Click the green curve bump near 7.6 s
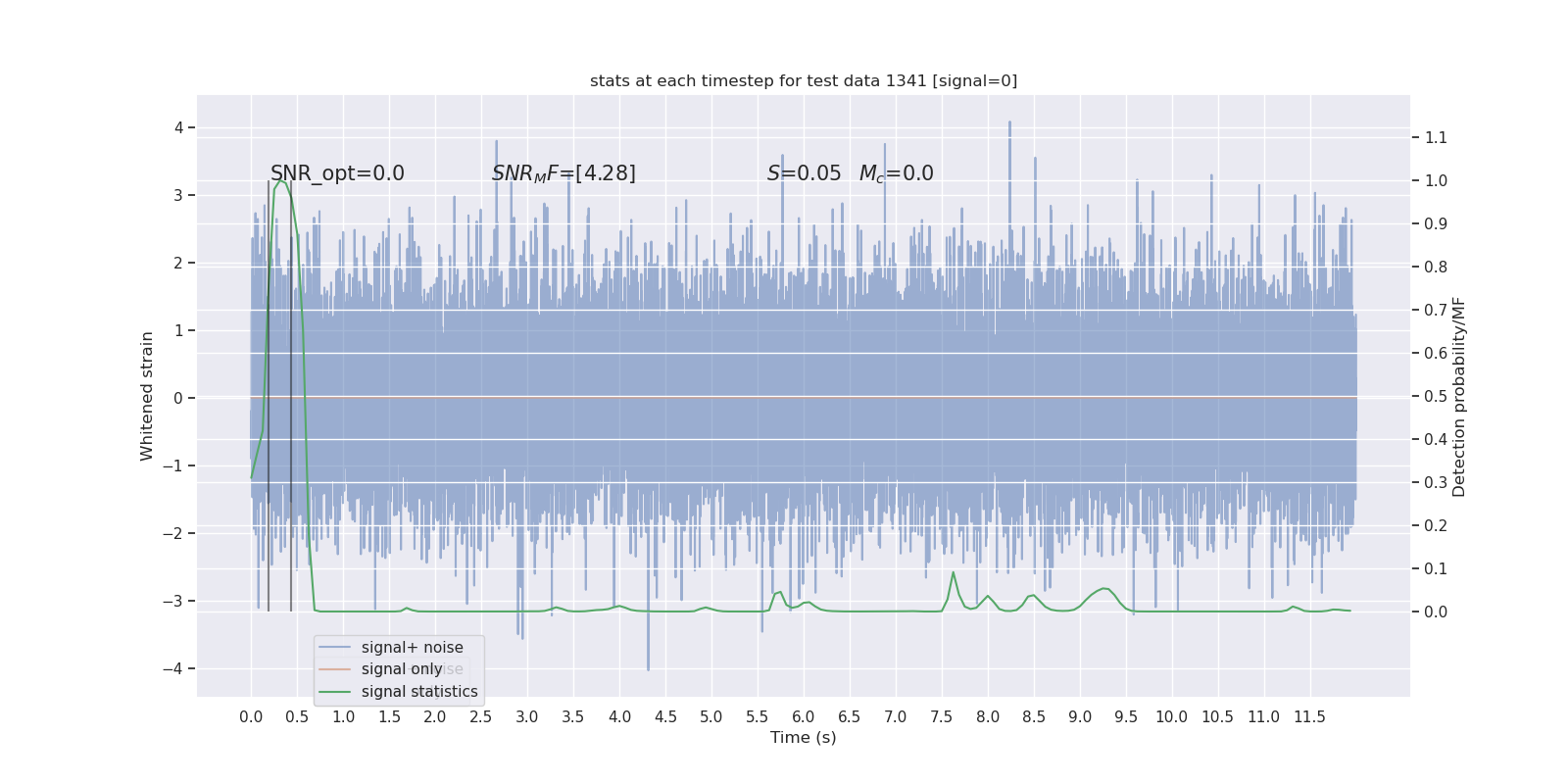Image resolution: width=1568 pixels, height=784 pixels. [953, 573]
